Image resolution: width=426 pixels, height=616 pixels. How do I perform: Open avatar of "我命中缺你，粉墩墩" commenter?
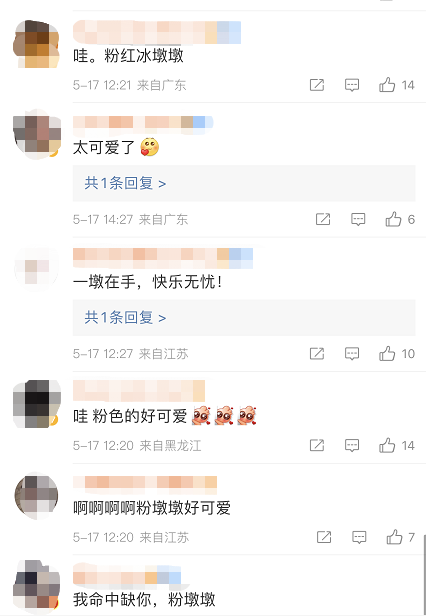tap(37, 584)
